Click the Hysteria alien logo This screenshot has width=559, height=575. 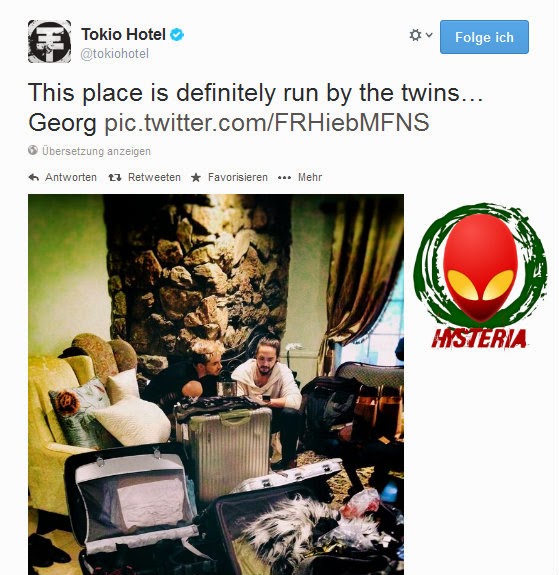(481, 276)
